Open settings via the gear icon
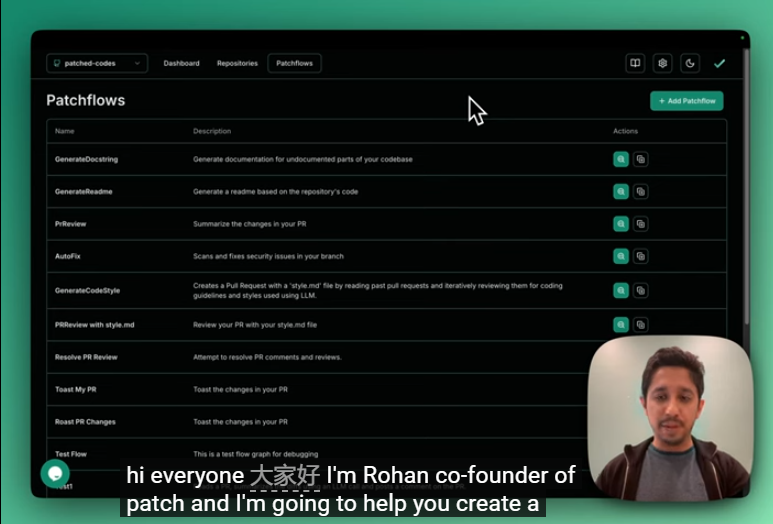 (662, 63)
